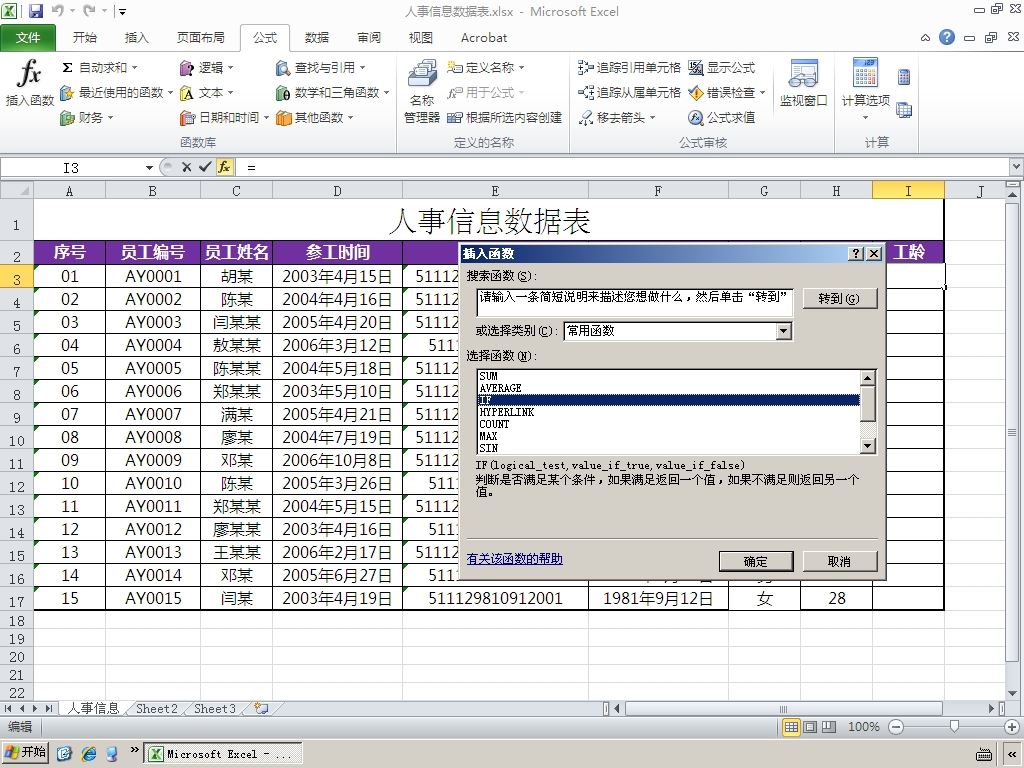
Task: Expand the Name Box dropdown arrow
Action: point(149,168)
